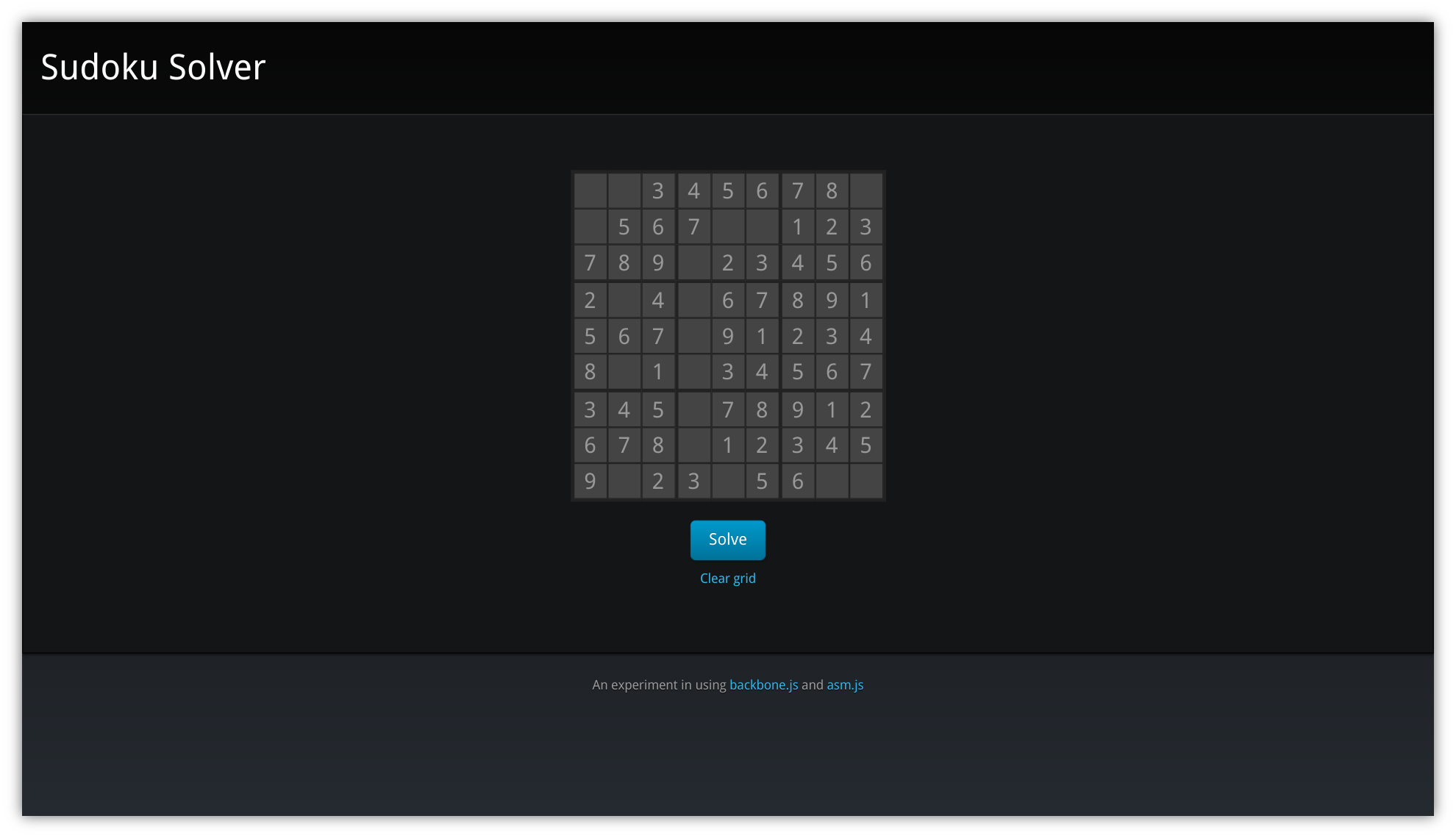This screenshot has height=838, width=1456.
Task: Click the Clear grid link
Action: (728, 579)
